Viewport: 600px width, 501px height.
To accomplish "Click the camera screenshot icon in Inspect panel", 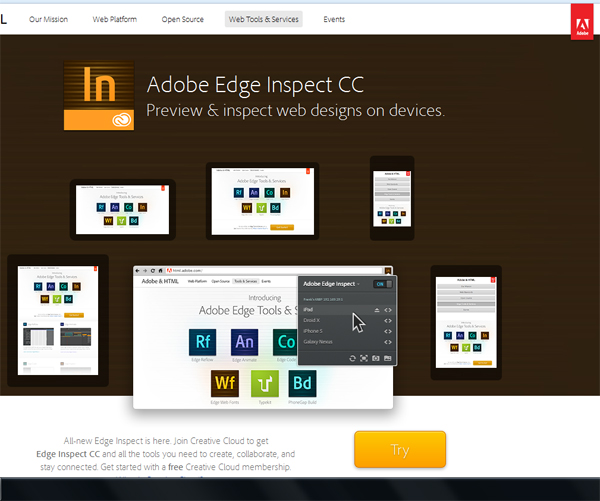I will 376,358.
